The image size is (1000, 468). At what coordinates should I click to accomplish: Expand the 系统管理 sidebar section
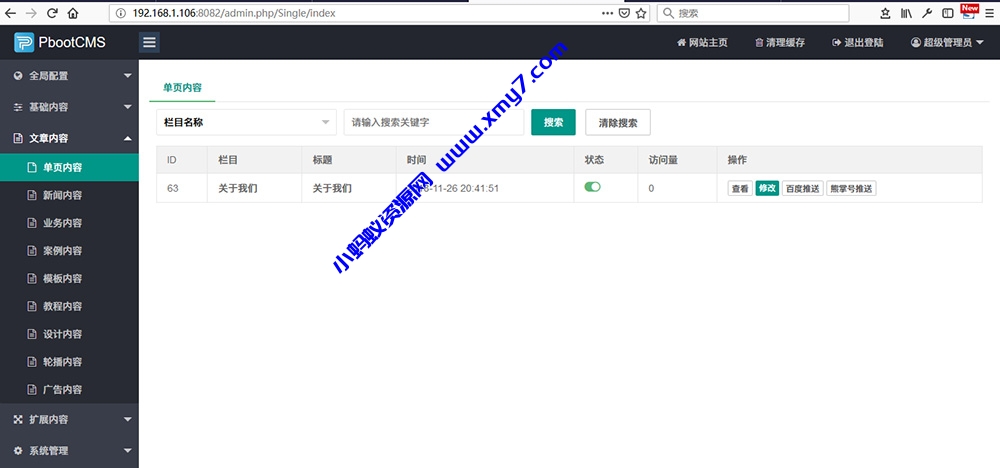pos(69,451)
